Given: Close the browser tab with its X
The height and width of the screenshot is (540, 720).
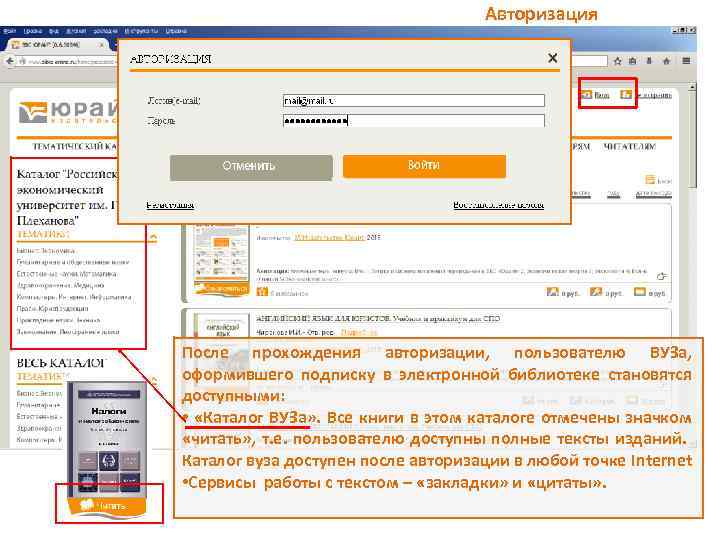Looking at the screenshot, I should [x=101, y=45].
